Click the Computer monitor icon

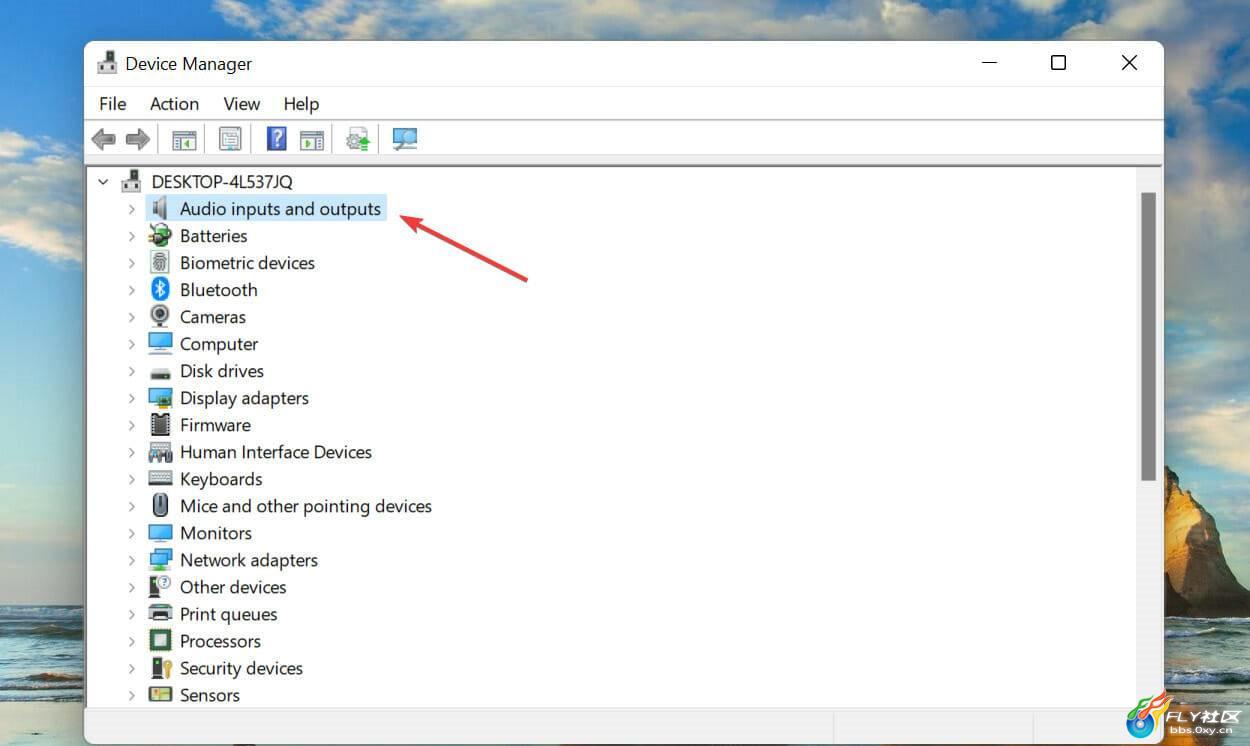[x=160, y=343]
